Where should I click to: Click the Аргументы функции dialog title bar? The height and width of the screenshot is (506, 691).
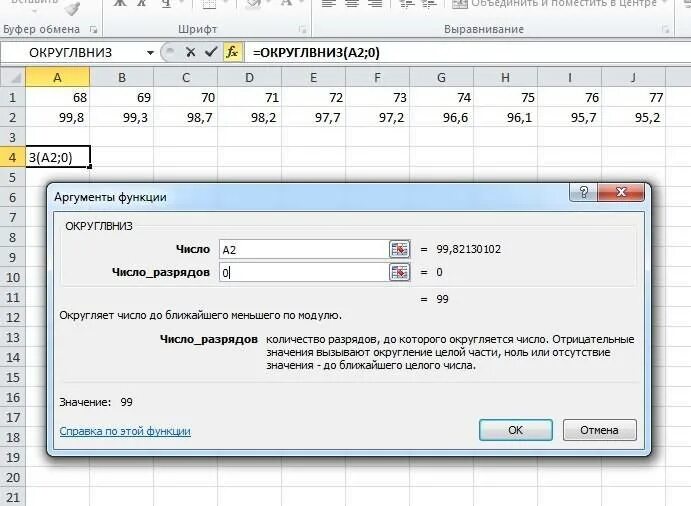(308, 197)
